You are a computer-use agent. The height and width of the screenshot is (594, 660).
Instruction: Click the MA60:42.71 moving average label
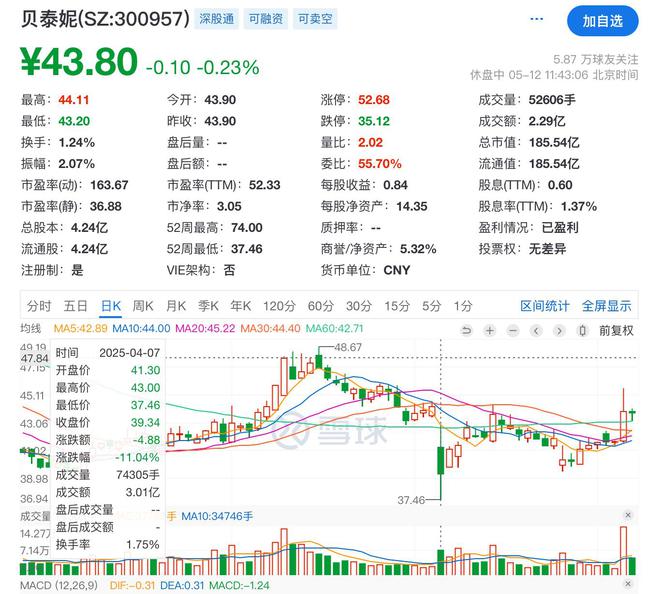point(334,328)
